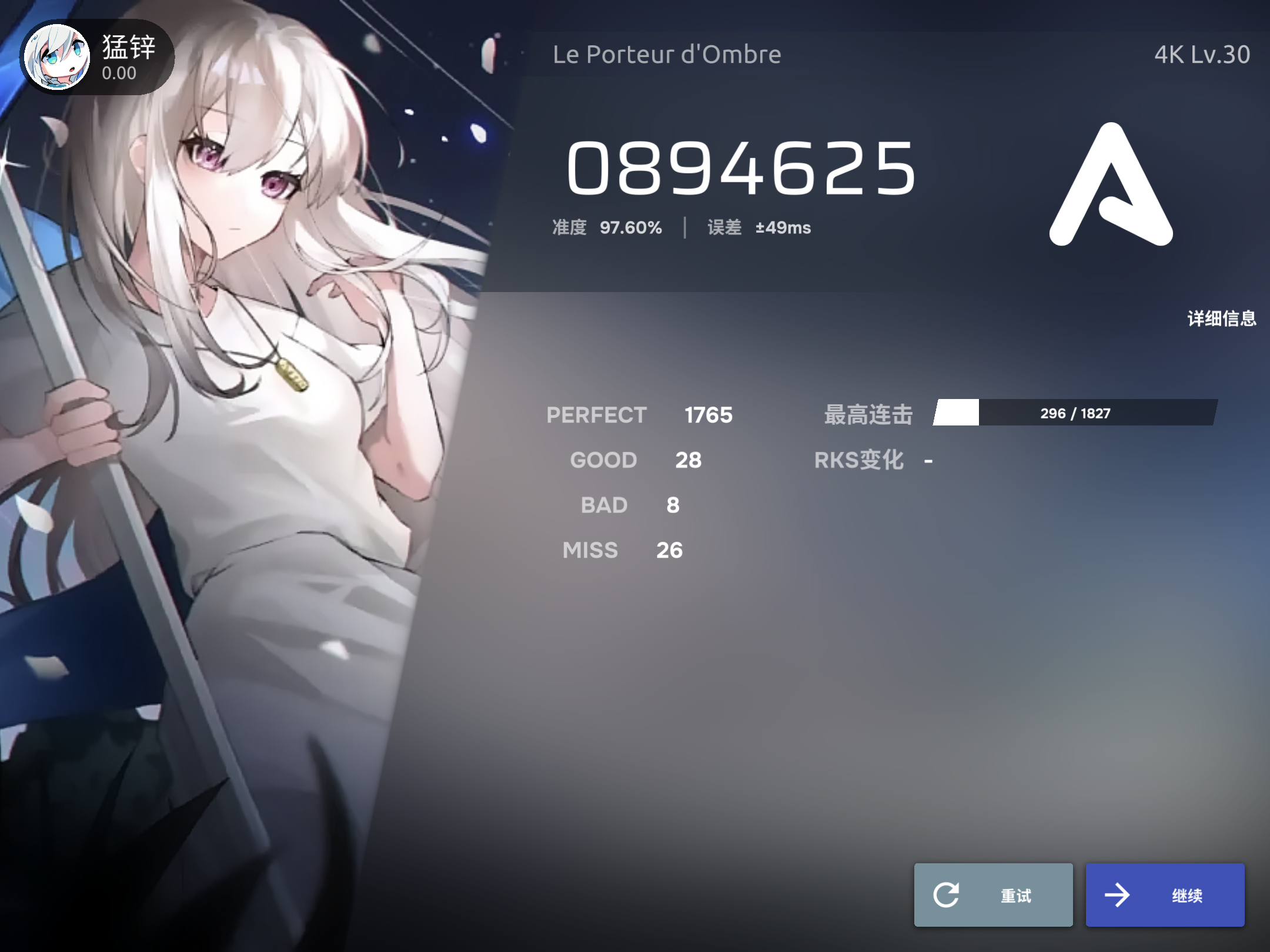Click the GOOD count 28

pos(689,460)
